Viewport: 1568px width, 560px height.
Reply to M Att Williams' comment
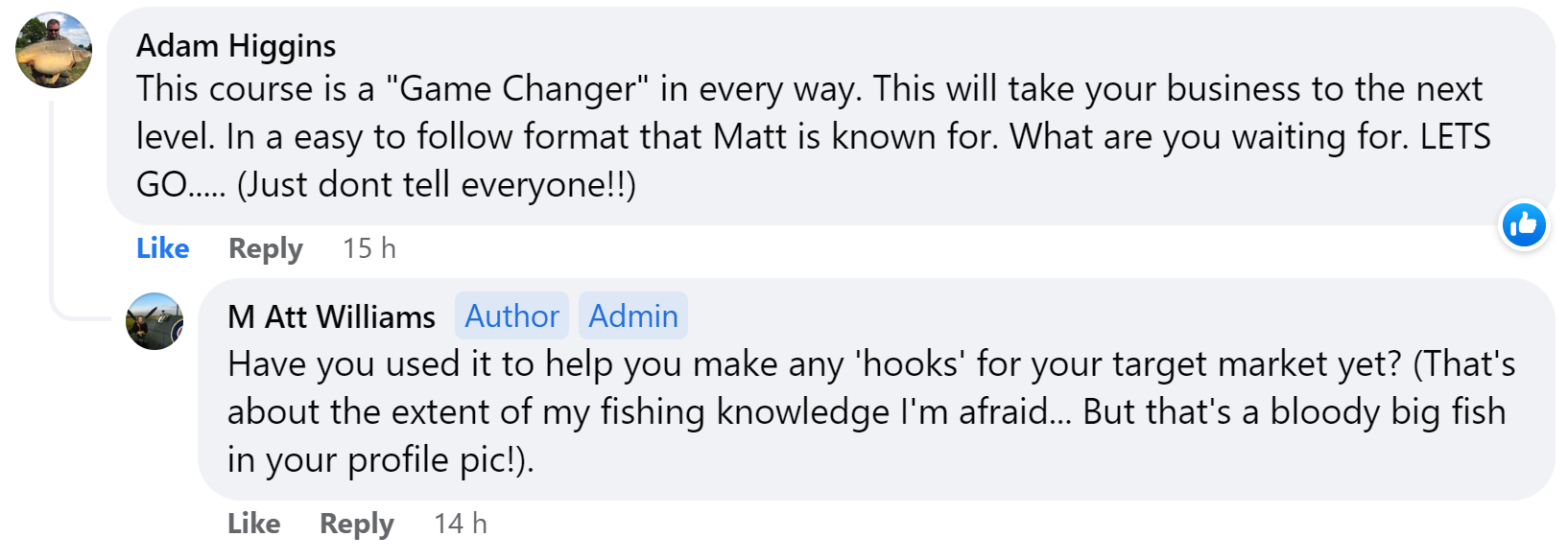356,524
